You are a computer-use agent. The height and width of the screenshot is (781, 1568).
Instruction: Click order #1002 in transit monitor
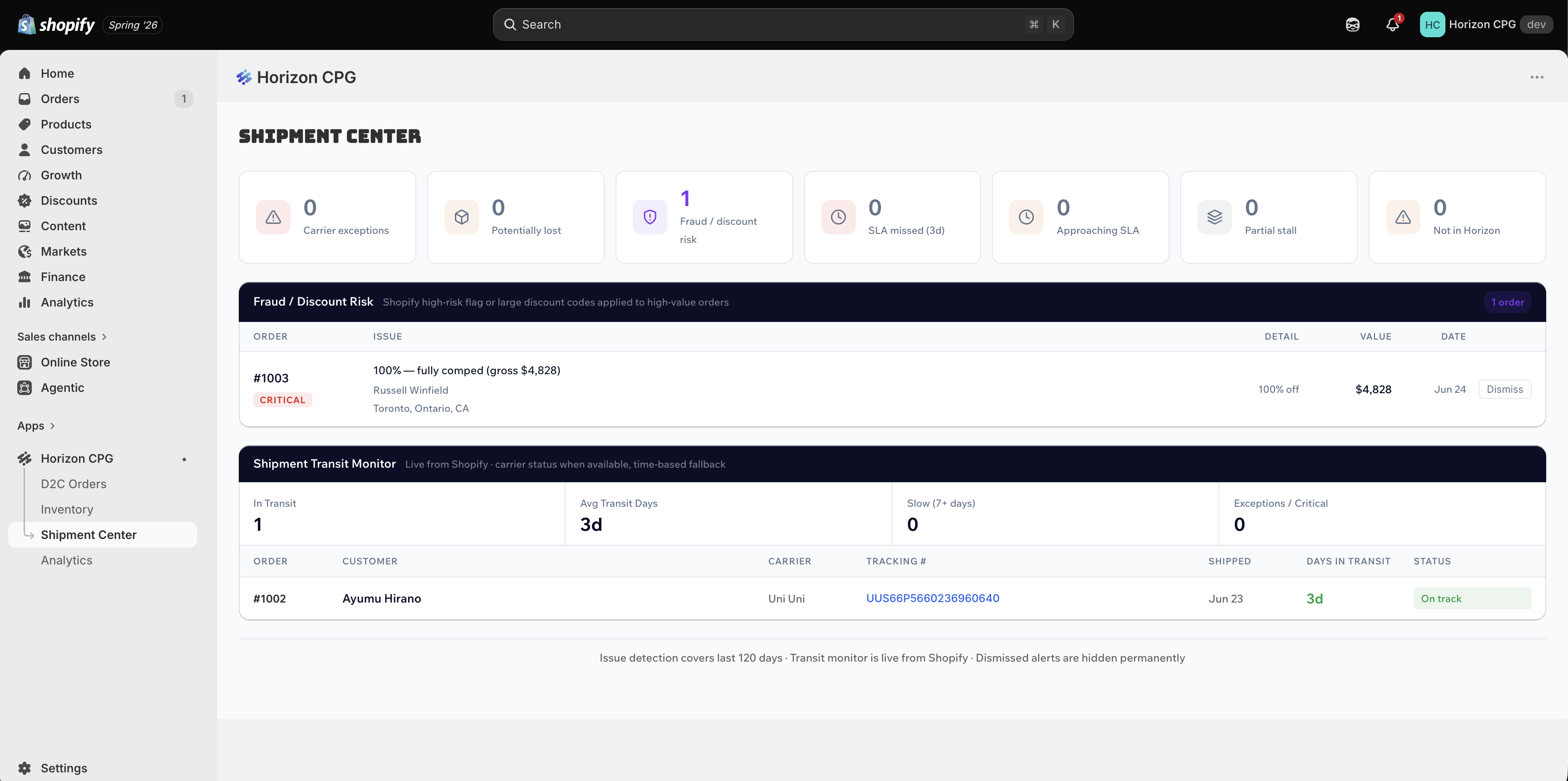pyautogui.click(x=270, y=598)
